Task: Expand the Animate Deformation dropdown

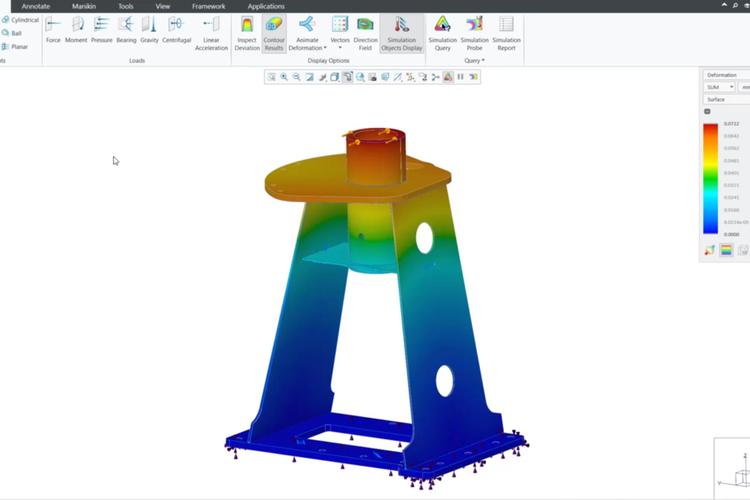Action: pos(306,49)
